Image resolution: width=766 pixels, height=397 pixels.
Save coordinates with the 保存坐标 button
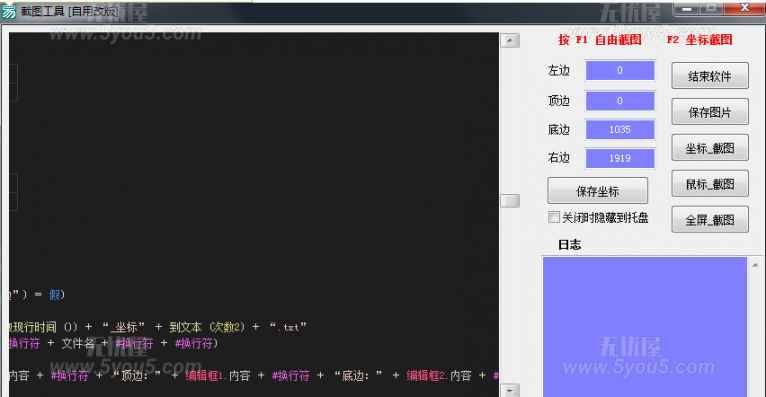pyautogui.click(x=597, y=191)
